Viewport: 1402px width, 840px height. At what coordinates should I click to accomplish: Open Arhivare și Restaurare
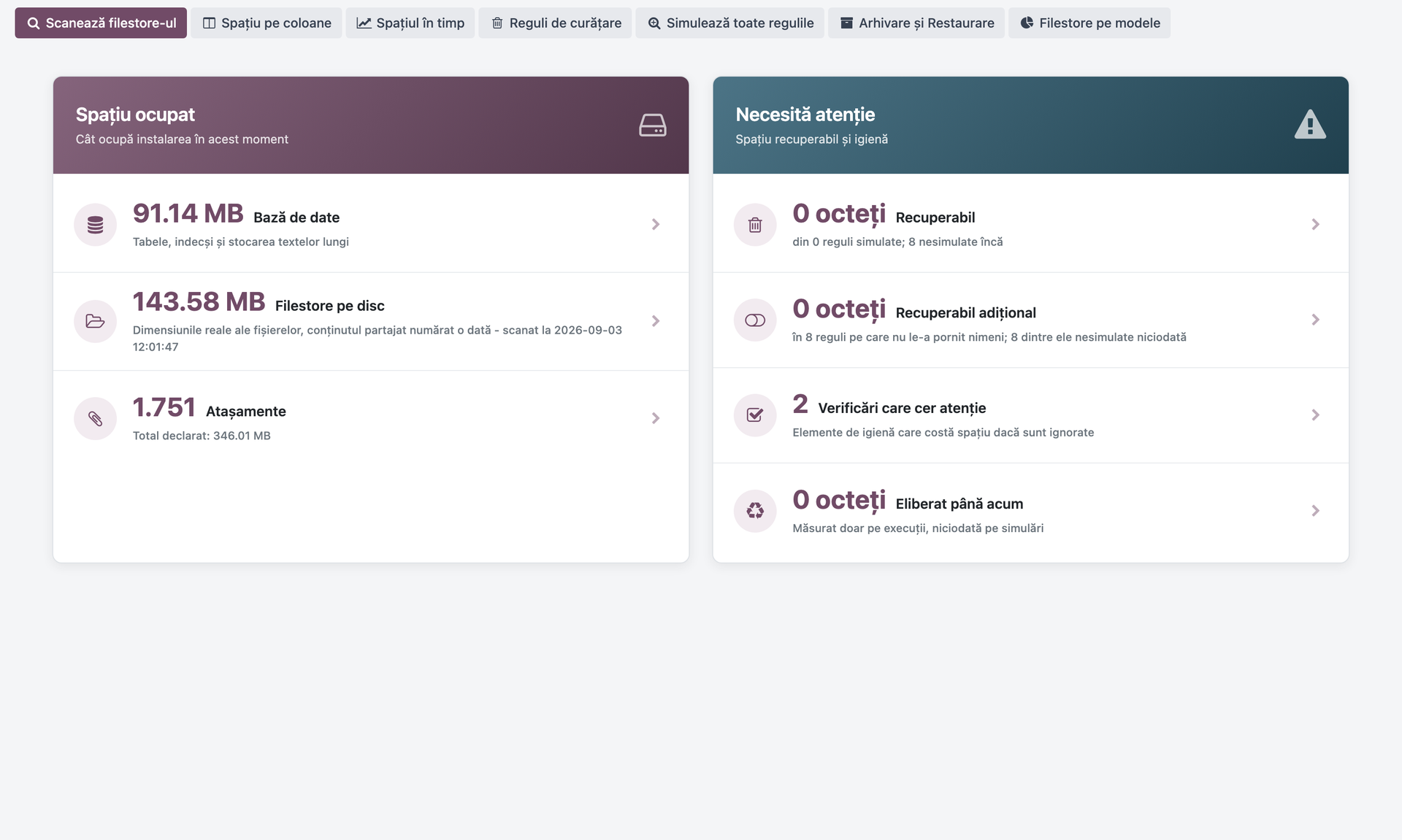tap(916, 23)
